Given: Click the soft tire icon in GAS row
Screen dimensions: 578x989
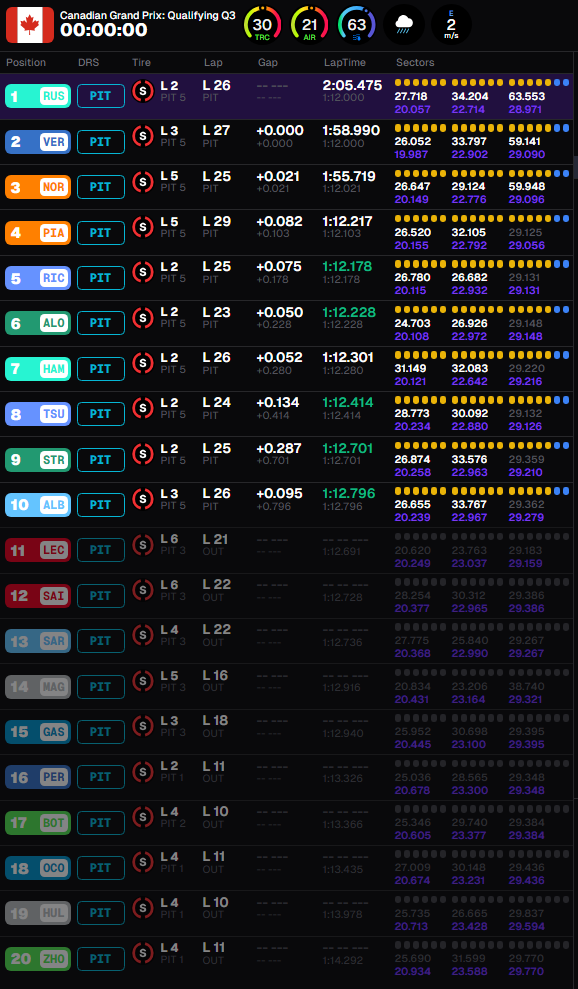Looking at the screenshot, I should [143, 726].
